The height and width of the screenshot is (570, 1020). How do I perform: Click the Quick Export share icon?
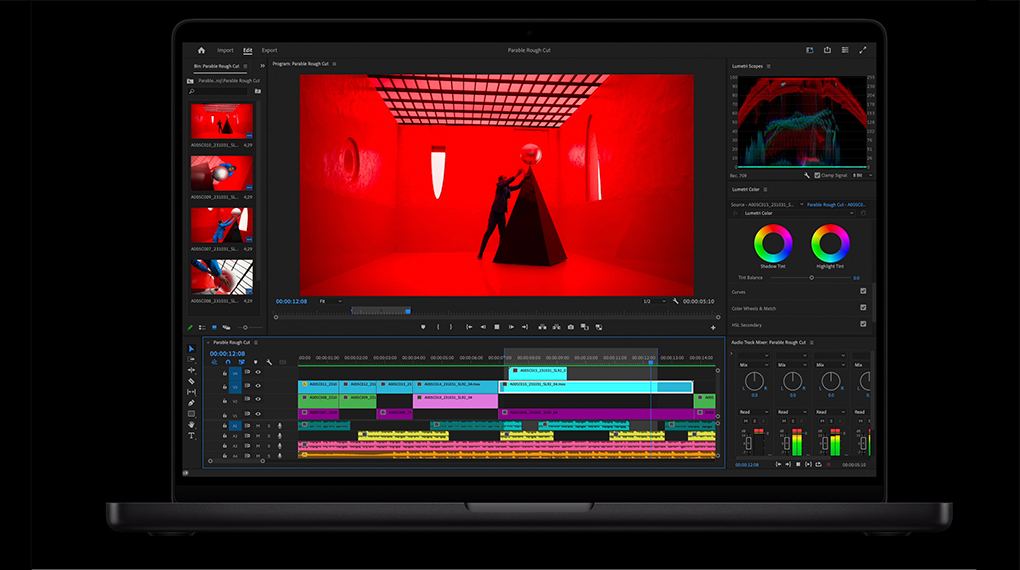click(827, 50)
